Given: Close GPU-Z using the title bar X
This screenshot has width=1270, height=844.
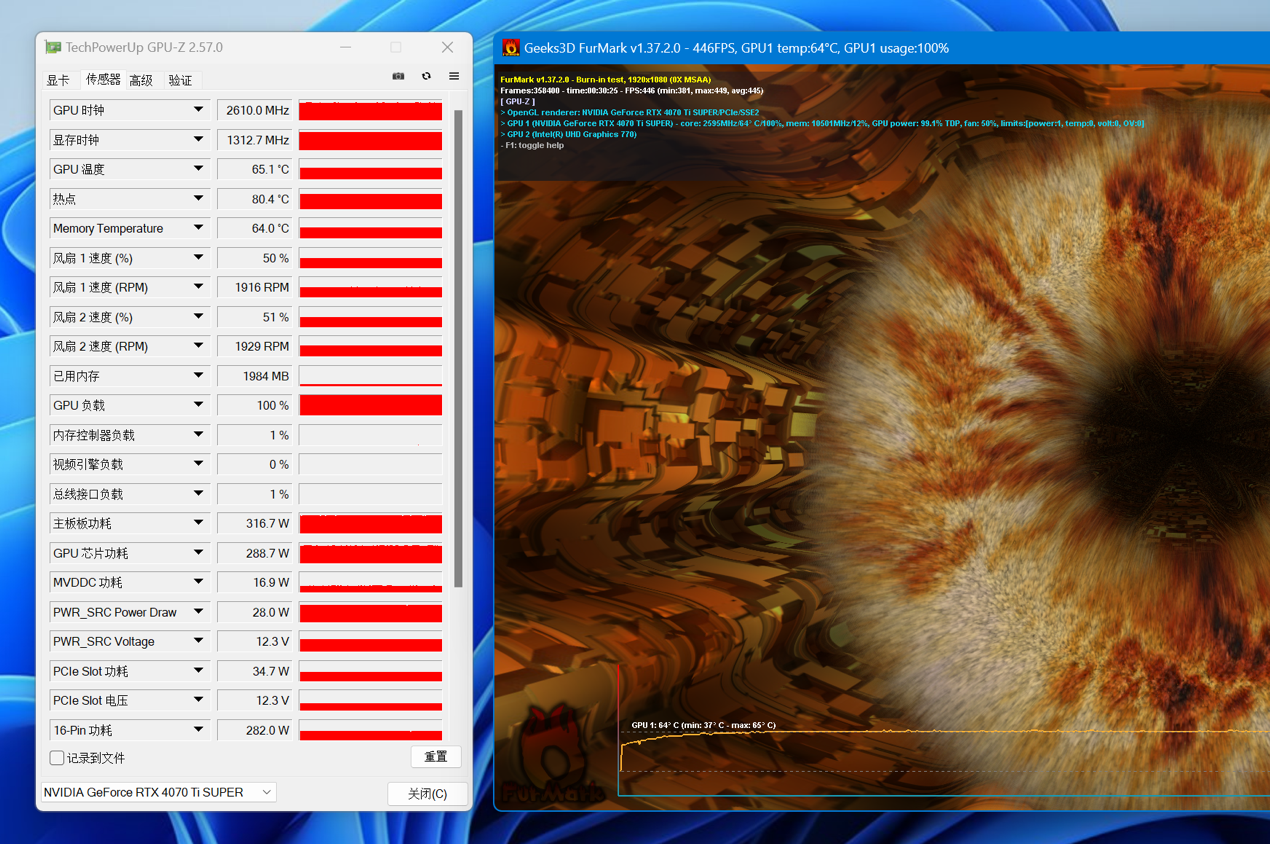Looking at the screenshot, I should [447, 47].
